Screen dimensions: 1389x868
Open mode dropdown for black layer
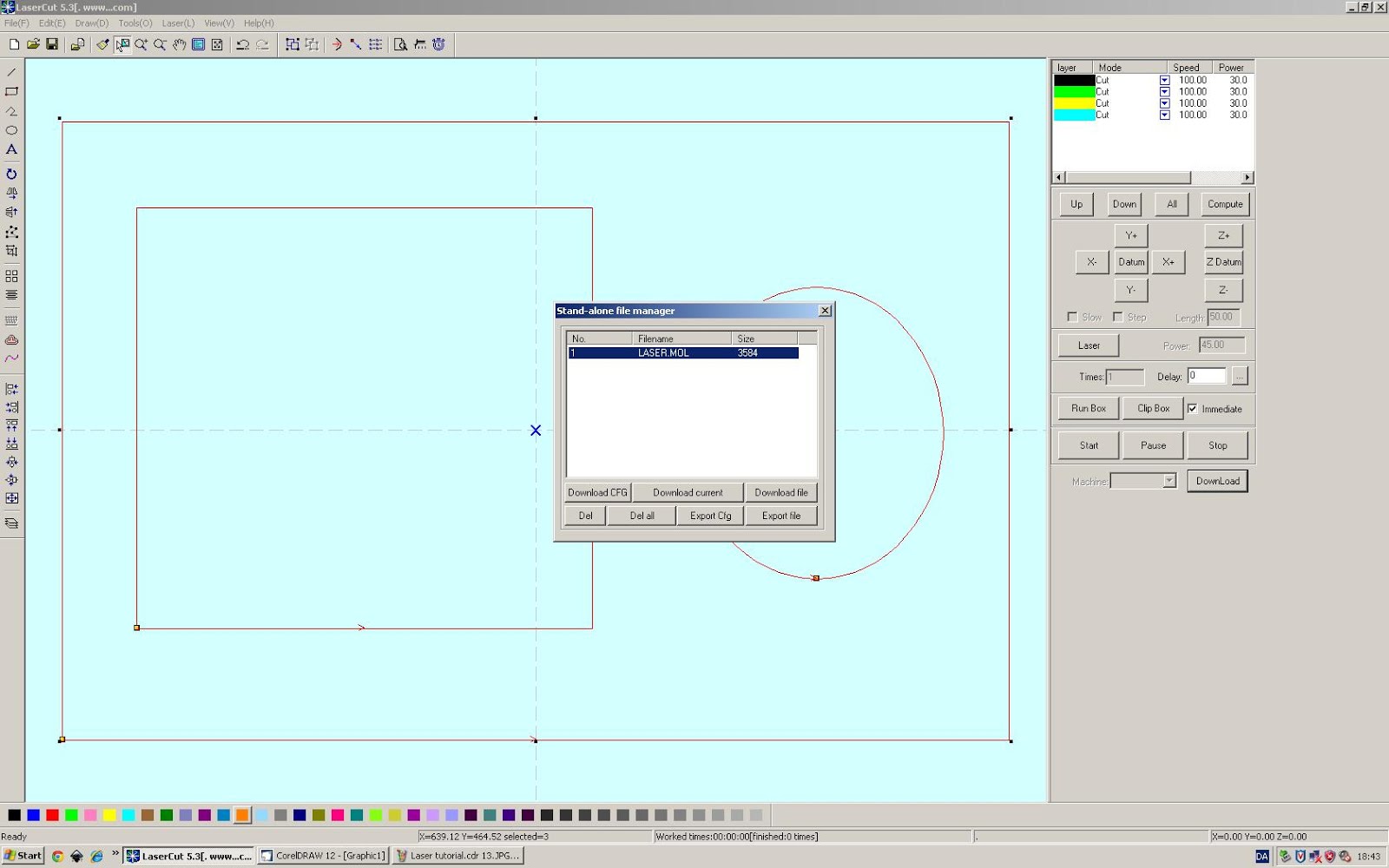click(1164, 80)
